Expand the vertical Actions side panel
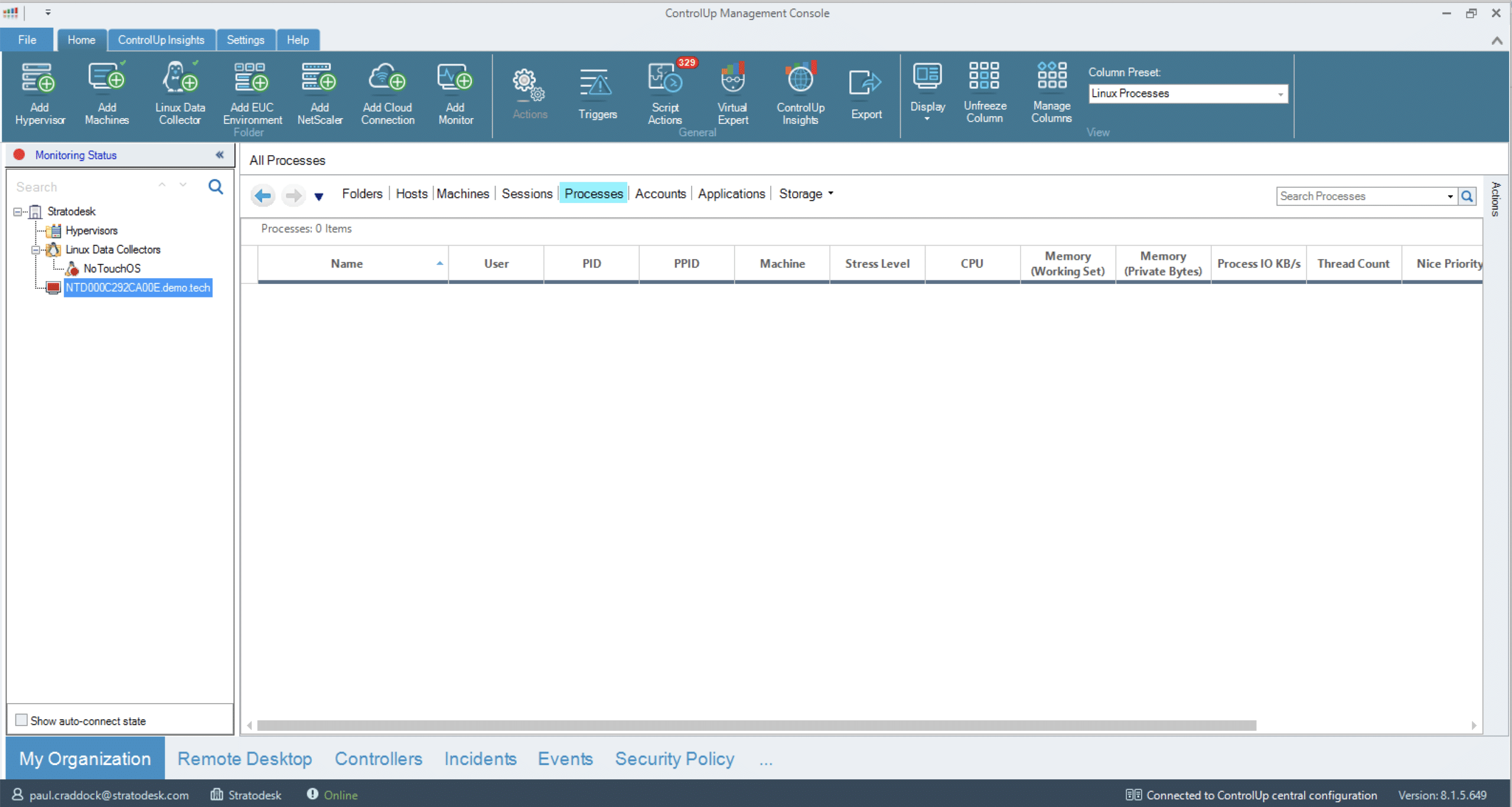 (x=1495, y=199)
